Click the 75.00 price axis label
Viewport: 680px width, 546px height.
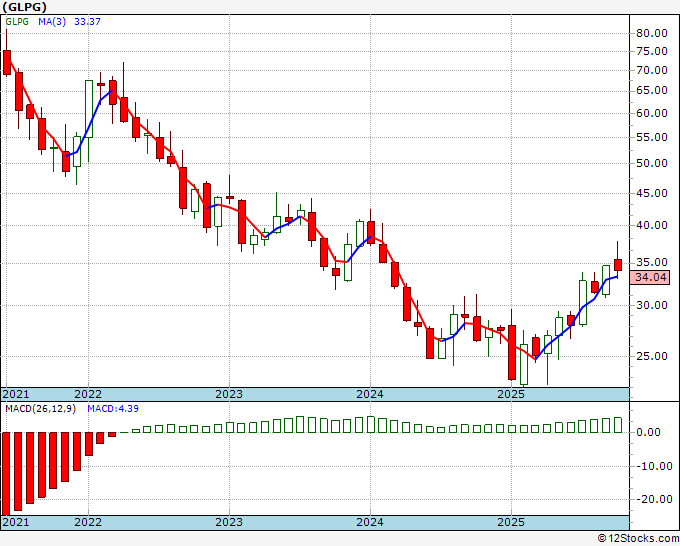tap(651, 51)
